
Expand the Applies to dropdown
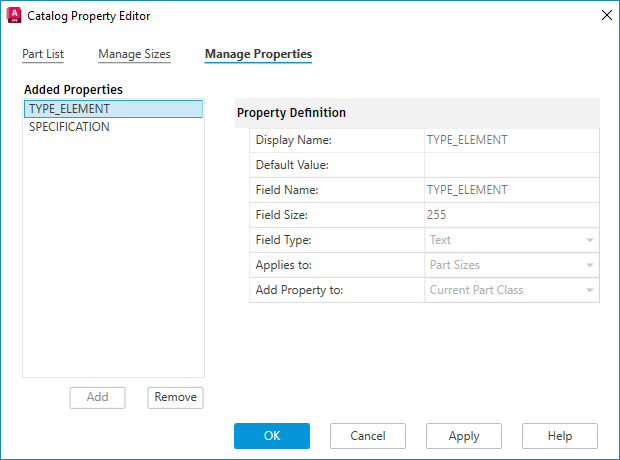[x=511, y=265]
